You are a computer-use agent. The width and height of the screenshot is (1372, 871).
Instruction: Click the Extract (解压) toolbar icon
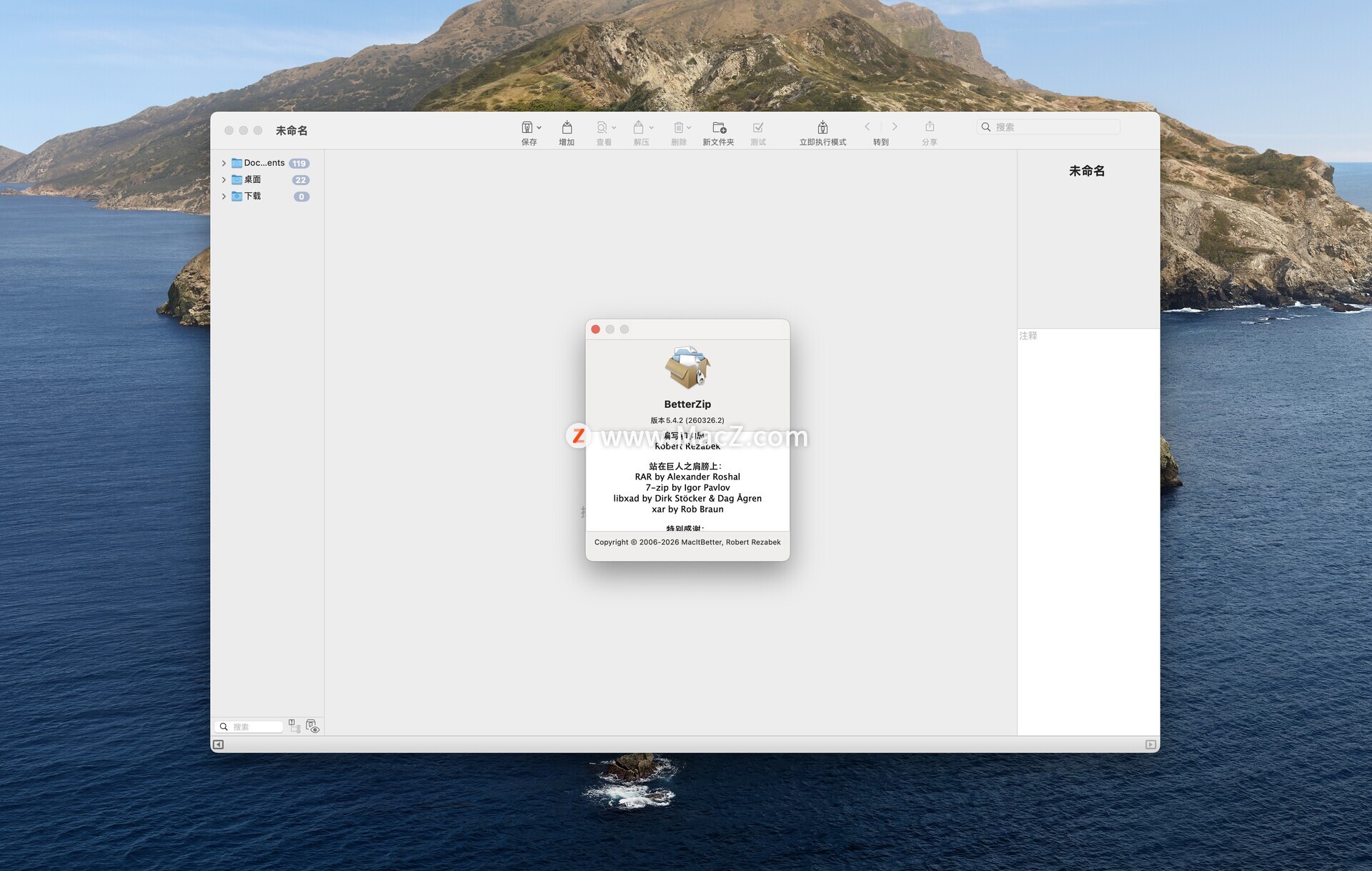[638, 127]
